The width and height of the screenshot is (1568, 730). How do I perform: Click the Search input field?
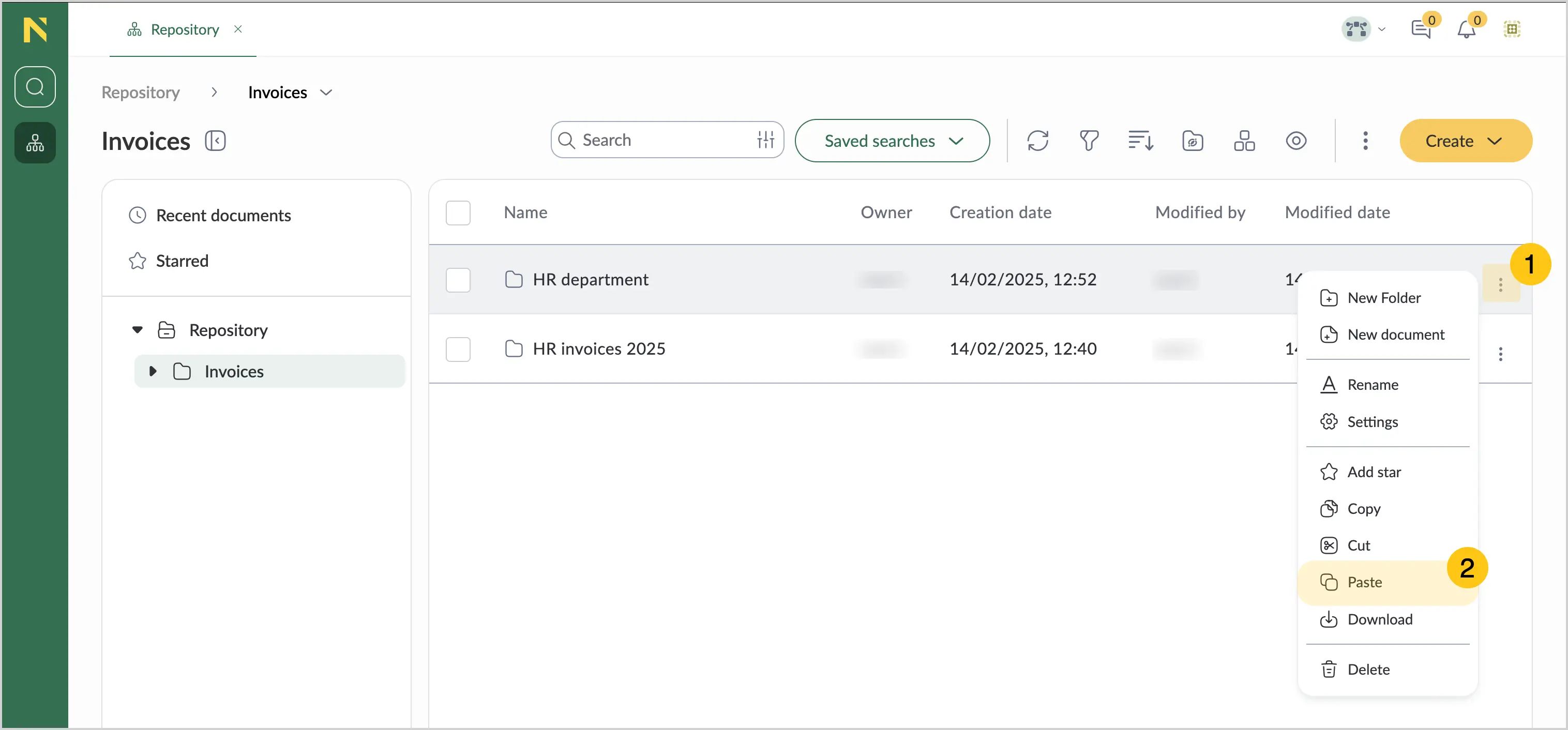point(667,140)
